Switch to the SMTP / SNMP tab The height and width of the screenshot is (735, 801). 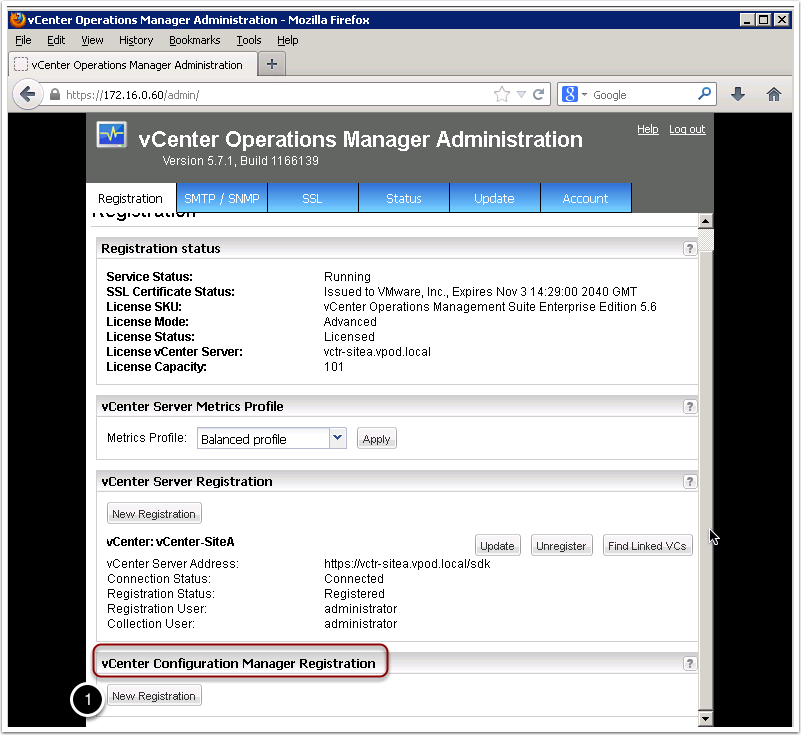tap(221, 197)
